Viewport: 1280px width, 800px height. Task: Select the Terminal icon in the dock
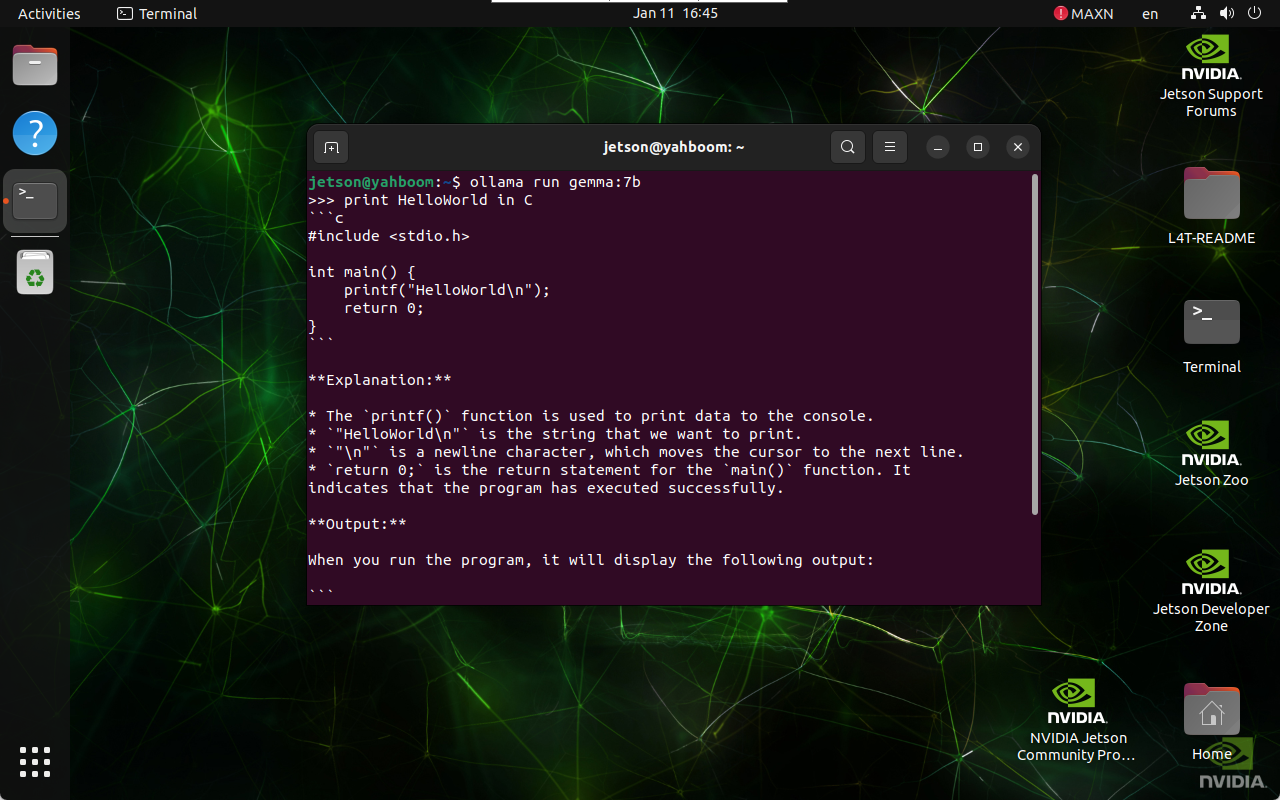pyautogui.click(x=35, y=201)
